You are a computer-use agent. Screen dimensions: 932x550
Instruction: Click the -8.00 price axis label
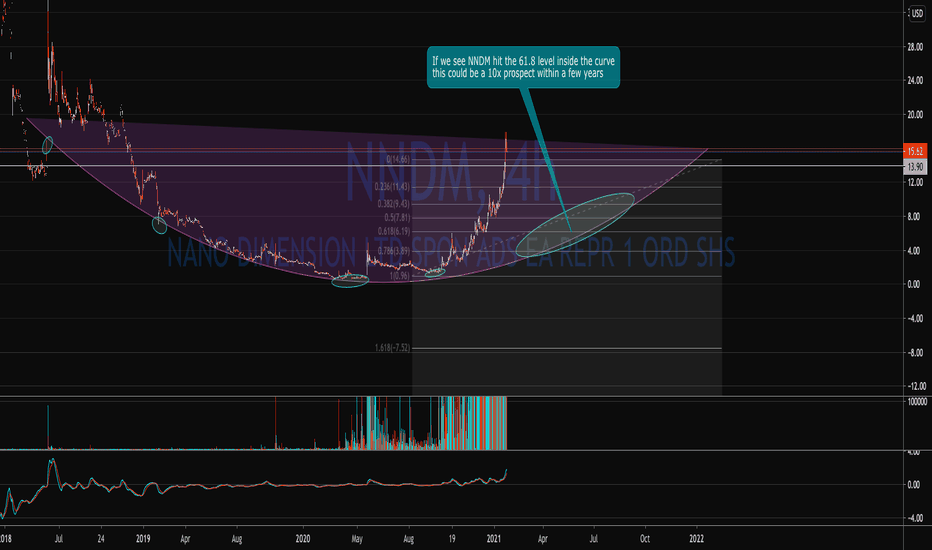(914, 353)
